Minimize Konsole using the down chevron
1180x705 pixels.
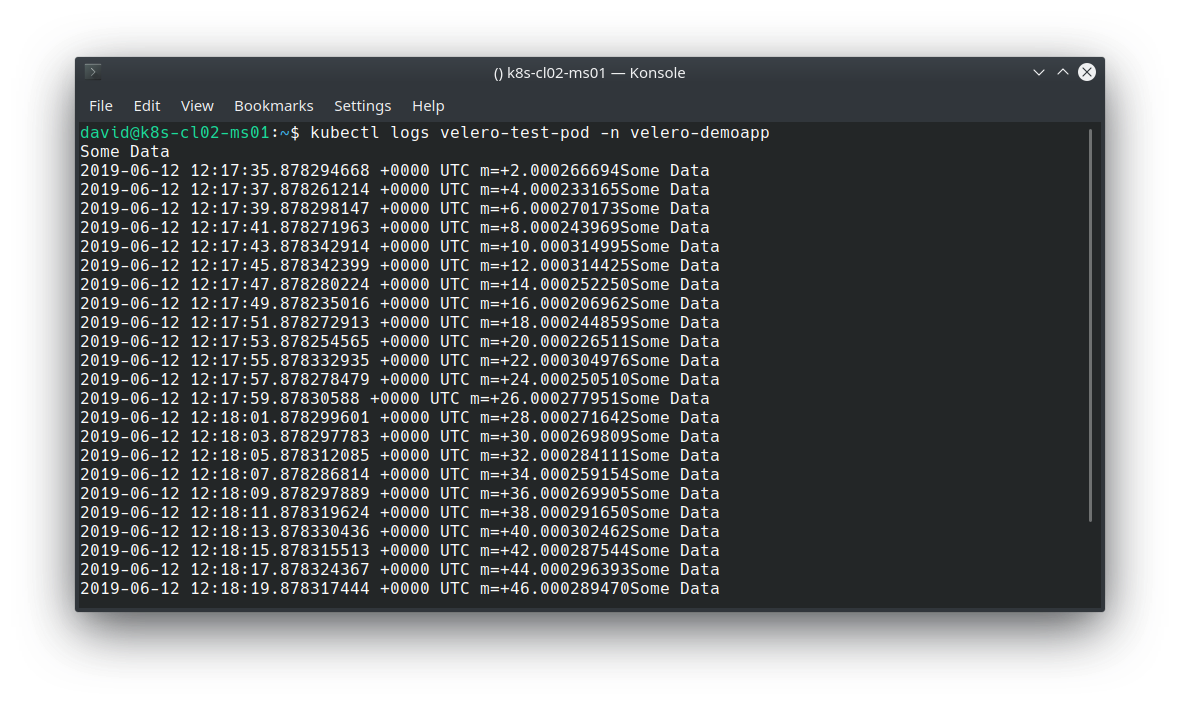tap(1039, 72)
